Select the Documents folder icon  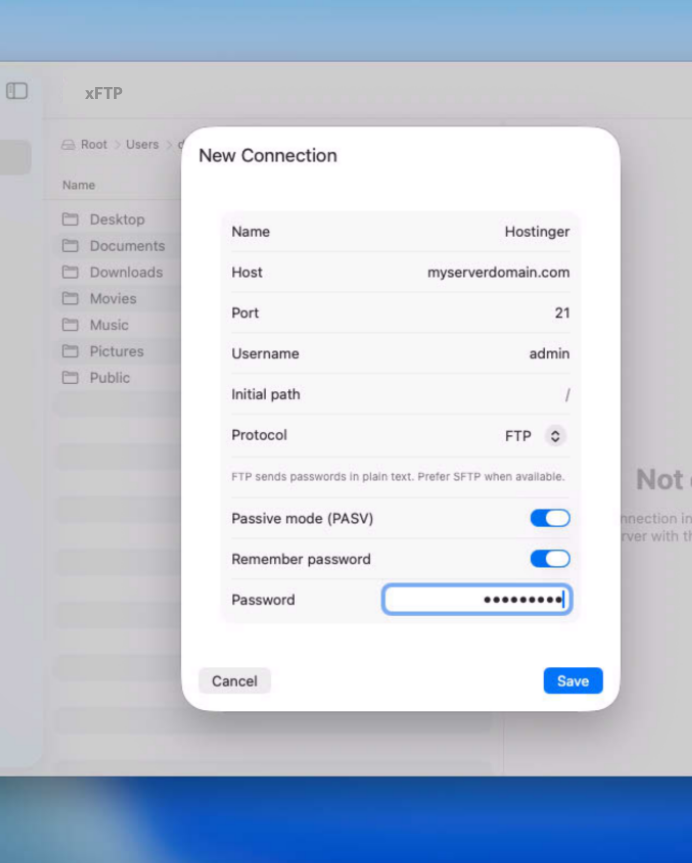coord(70,246)
